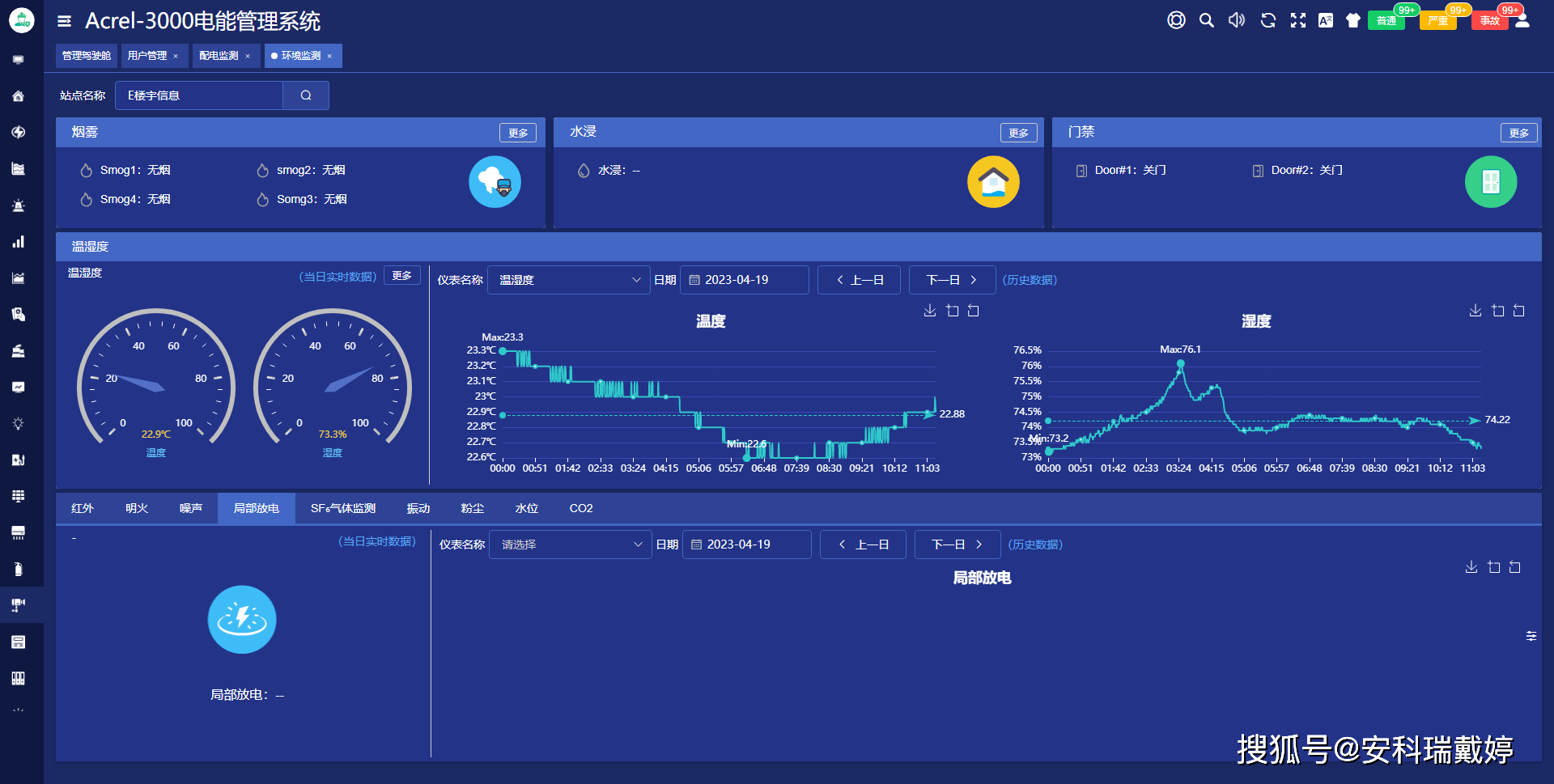Viewport: 1554px width, 784px height.
Task: Switch to the CO2 tab
Action: (x=581, y=508)
